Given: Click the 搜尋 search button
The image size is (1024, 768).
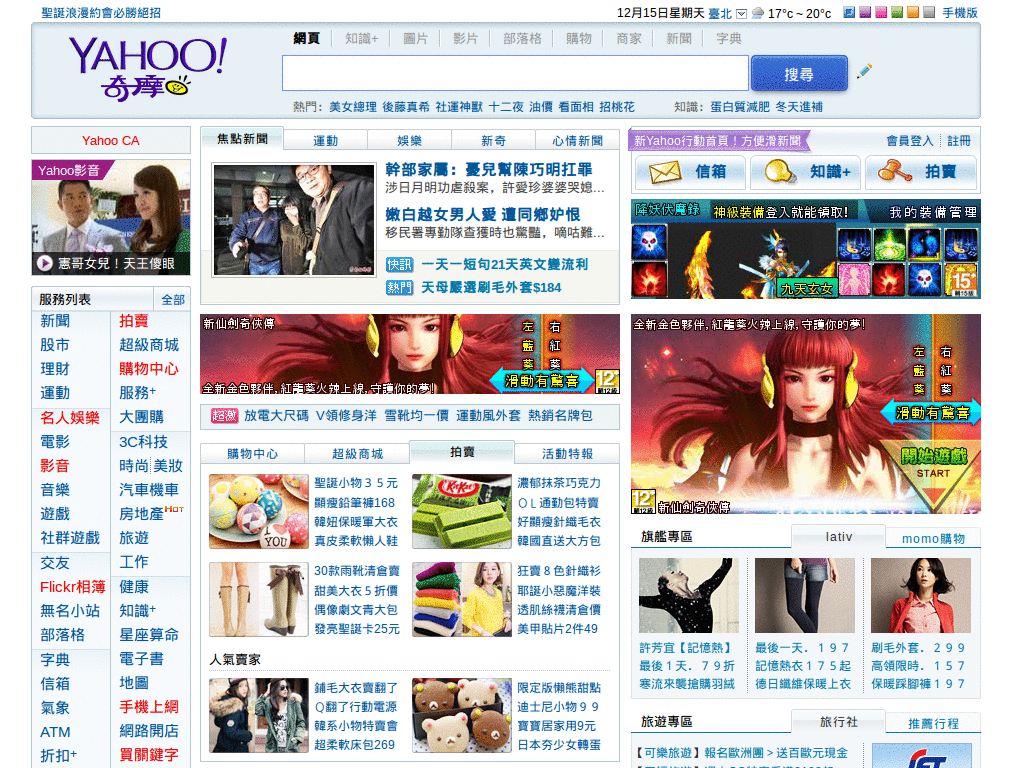Looking at the screenshot, I should (799, 73).
